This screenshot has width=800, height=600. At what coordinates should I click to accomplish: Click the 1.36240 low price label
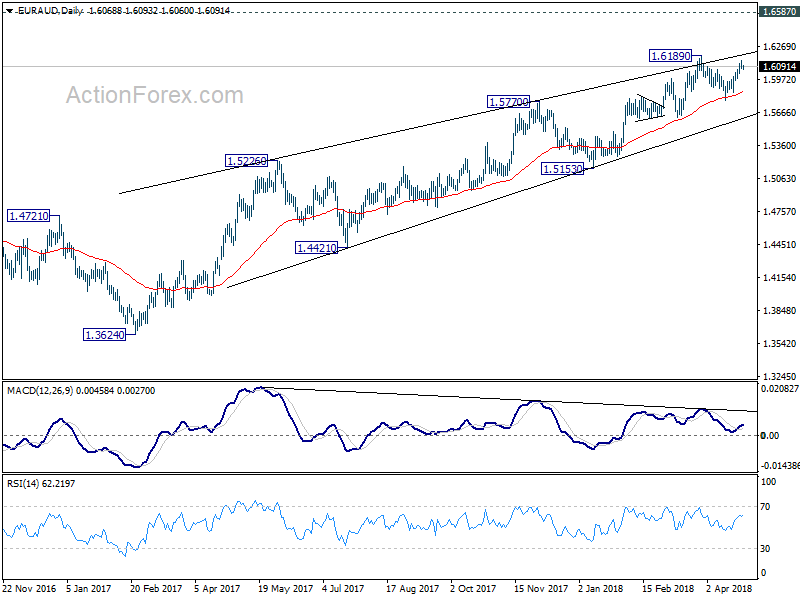pyautogui.click(x=105, y=335)
